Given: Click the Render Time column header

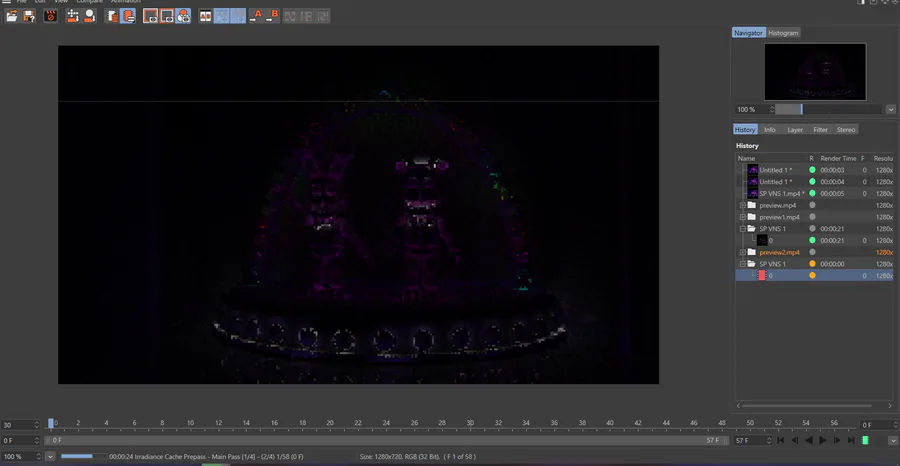Looking at the screenshot, I should point(838,158).
